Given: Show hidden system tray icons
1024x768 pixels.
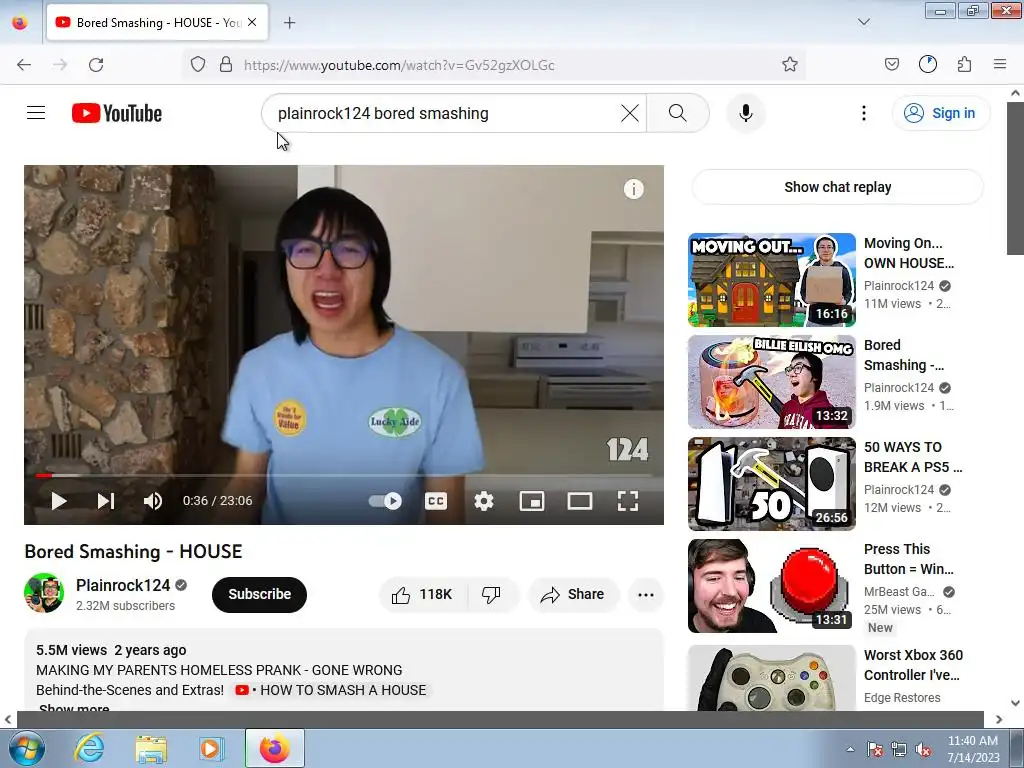Looking at the screenshot, I should coord(850,750).
